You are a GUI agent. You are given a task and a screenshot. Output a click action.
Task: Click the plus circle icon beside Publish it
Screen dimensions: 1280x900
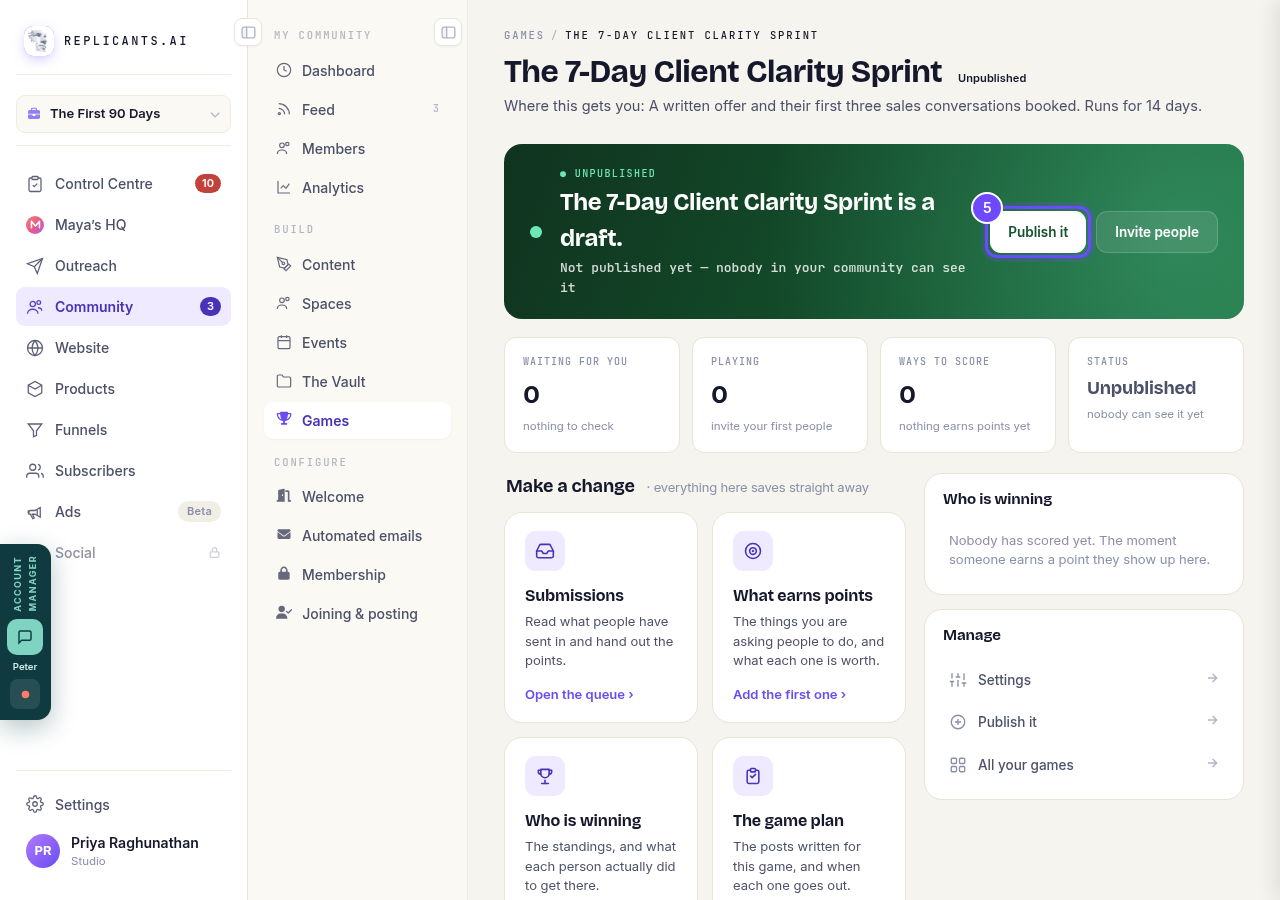tap(958, 722)
